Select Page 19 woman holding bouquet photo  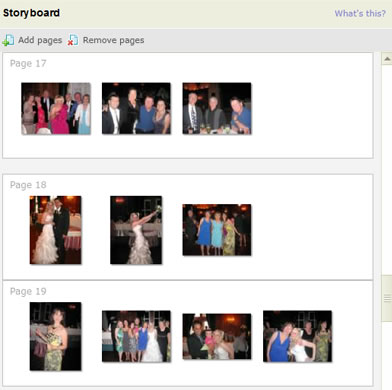pyautogui.click(x=55, y=336)
